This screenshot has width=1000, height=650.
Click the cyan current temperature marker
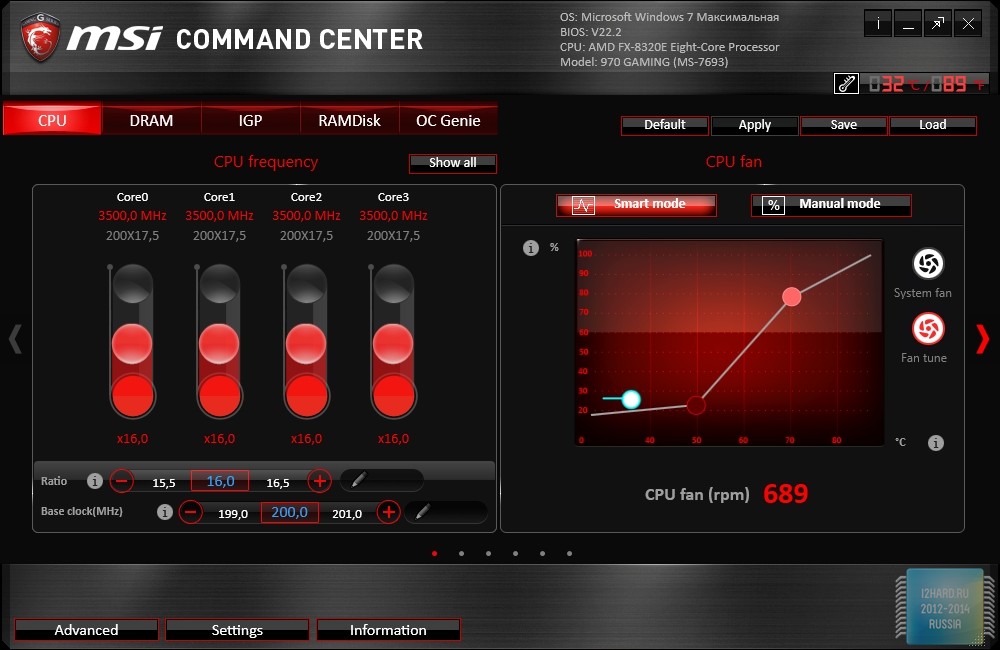point(631,399)
